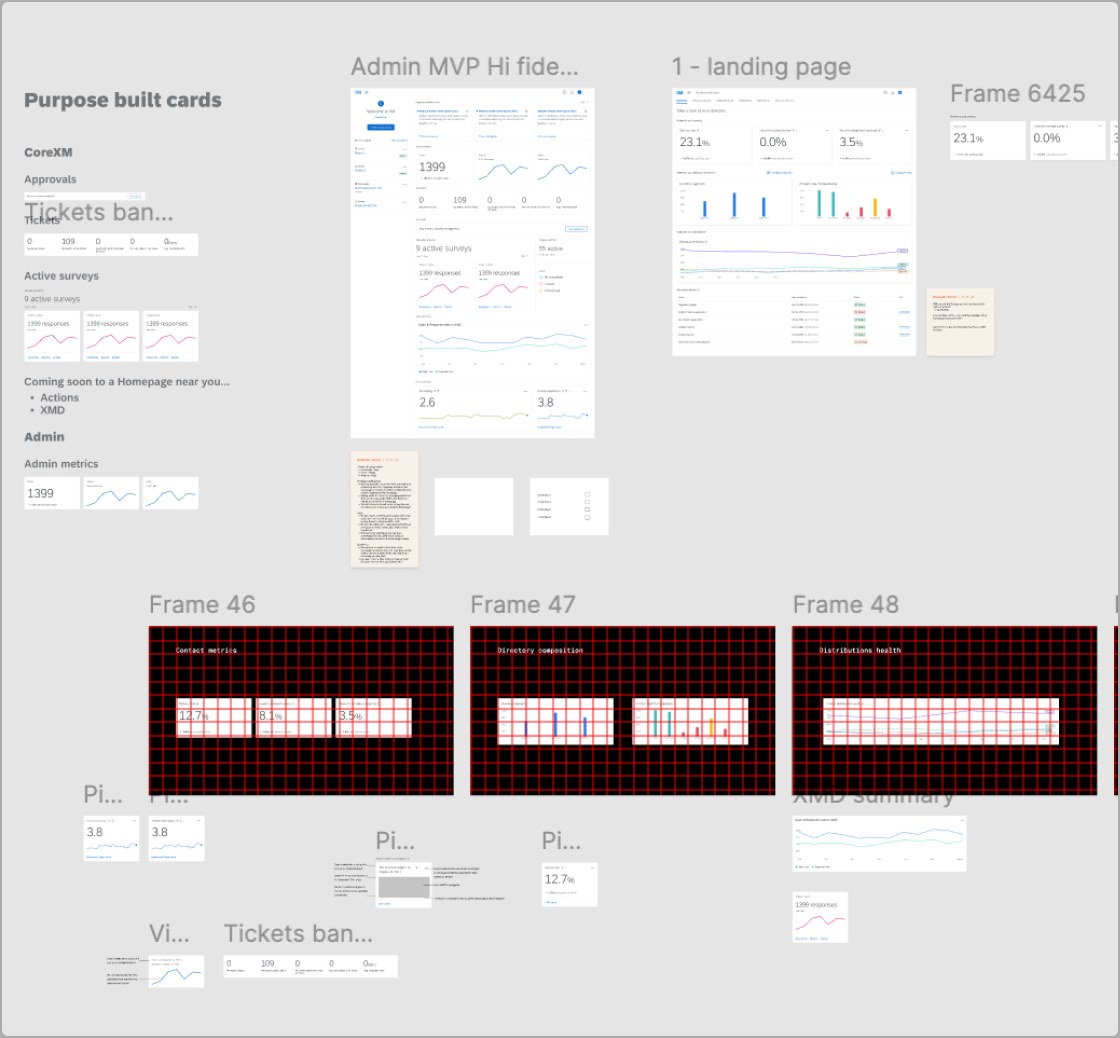Select the 2.6 score card in Admin MVP

point(474,409)
